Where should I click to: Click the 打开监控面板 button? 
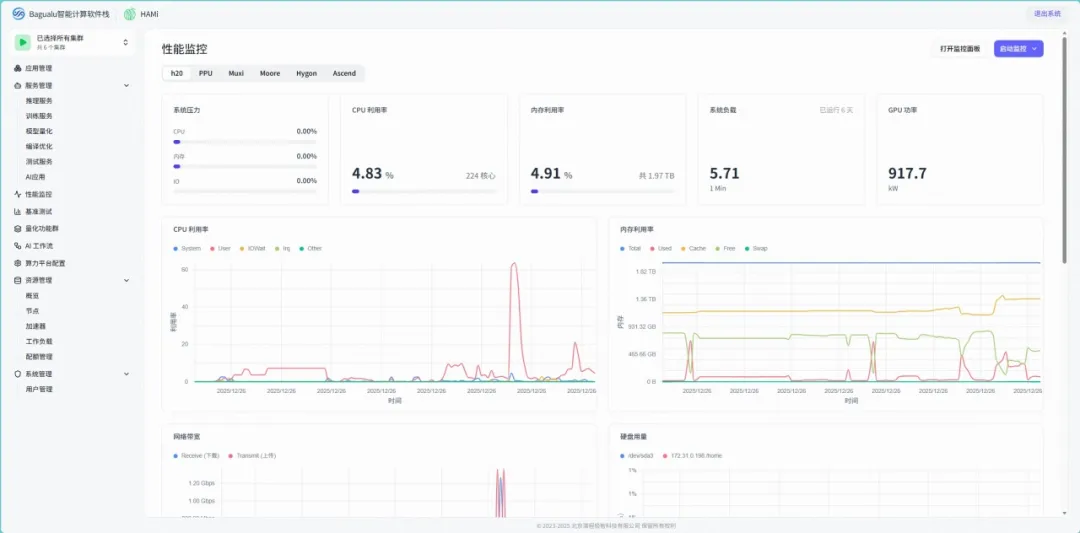[960, 49]
